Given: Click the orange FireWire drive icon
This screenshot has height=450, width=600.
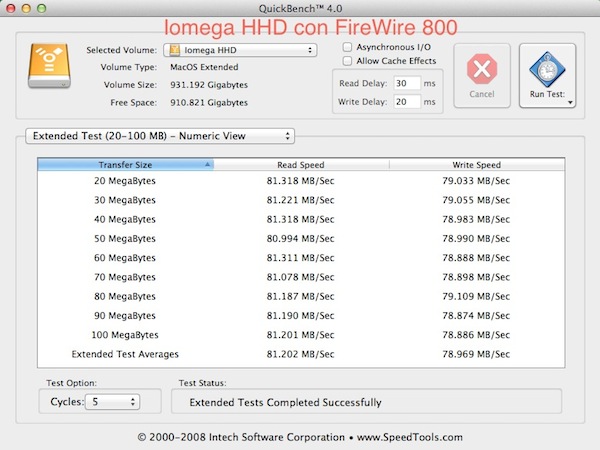Looking at the screenshot, I should pyautogui.click(x=49, y=66).
